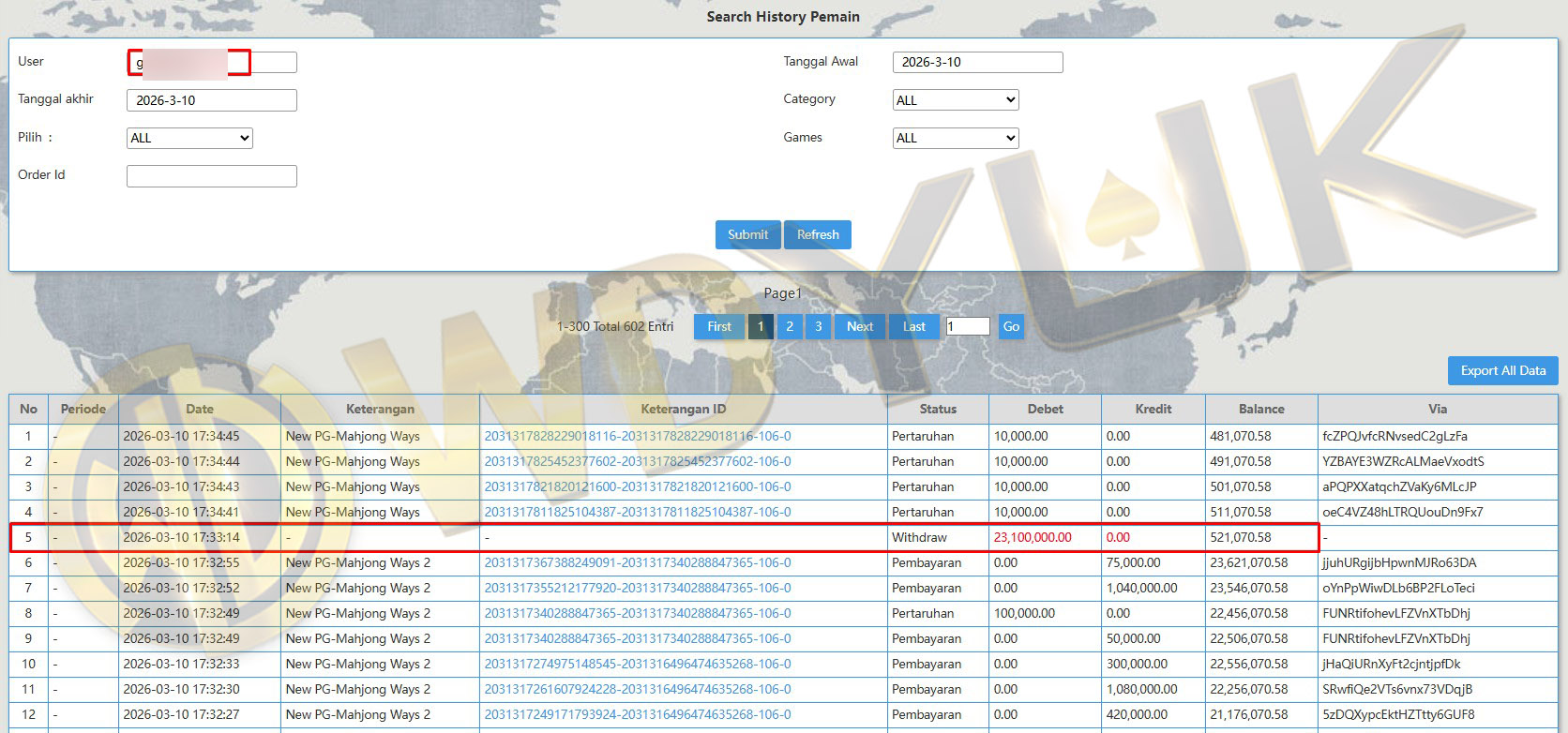1568x733 pixels.
Task: Open Keterangan ID link in row 6
Action: pyautogui.click(x=637, y=562)
